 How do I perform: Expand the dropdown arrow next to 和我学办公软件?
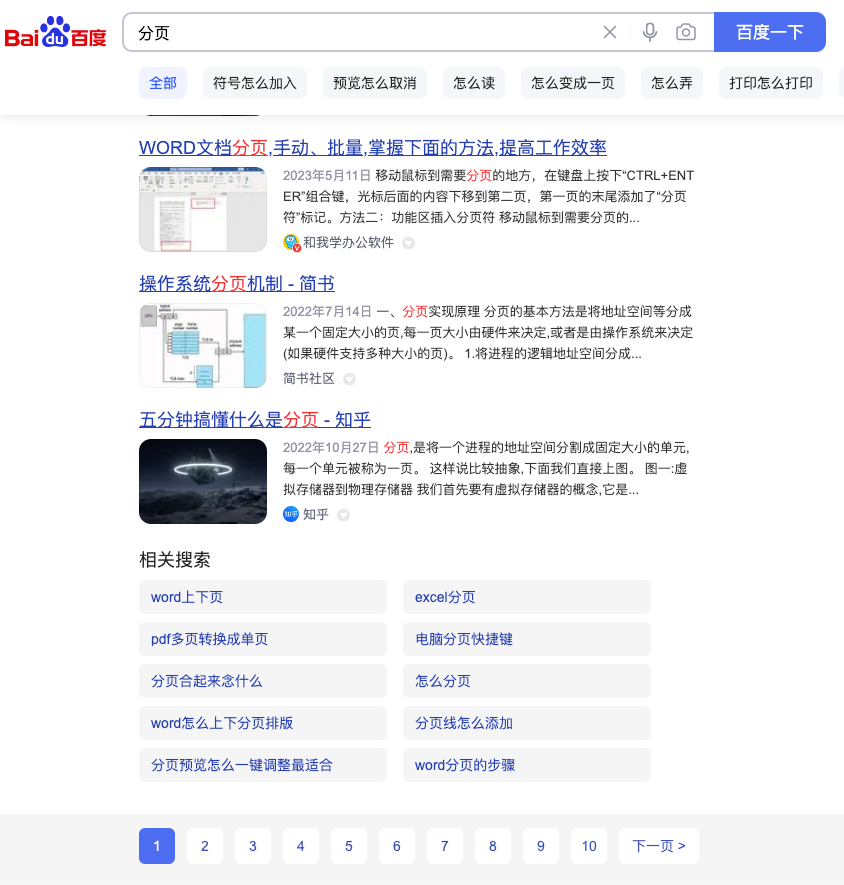[408, 243]
